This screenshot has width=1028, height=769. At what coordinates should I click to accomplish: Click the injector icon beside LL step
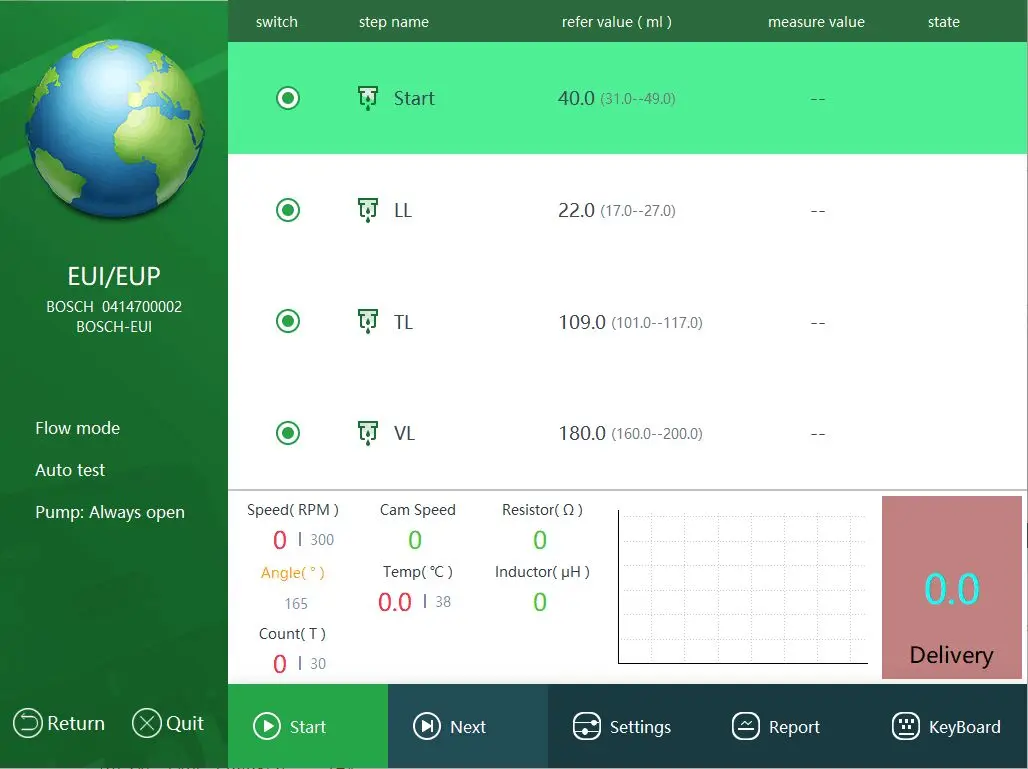(368, 210)
